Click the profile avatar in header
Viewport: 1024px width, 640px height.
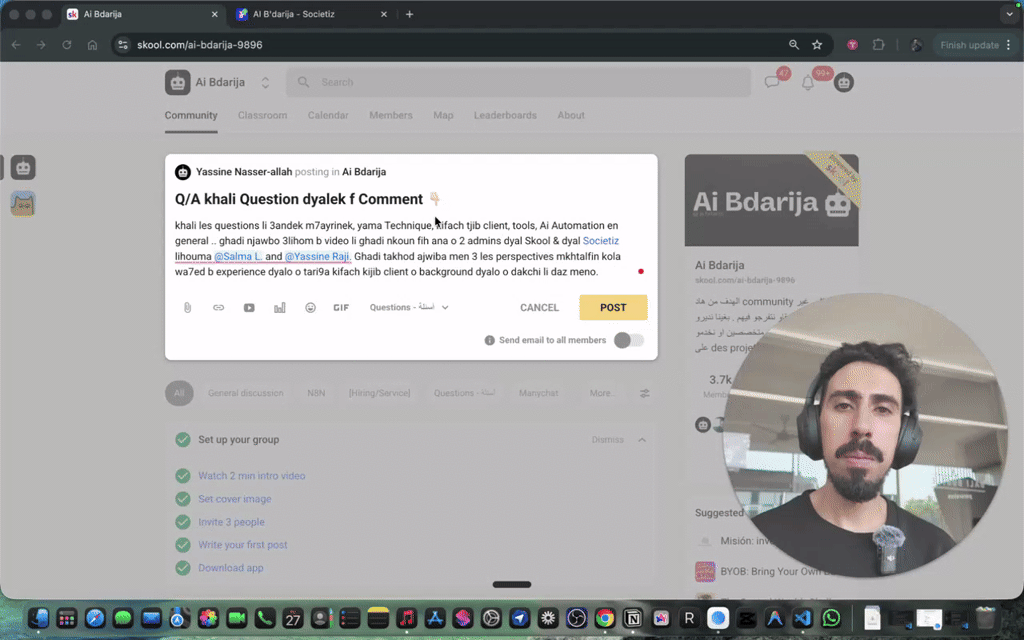point(844,82)
